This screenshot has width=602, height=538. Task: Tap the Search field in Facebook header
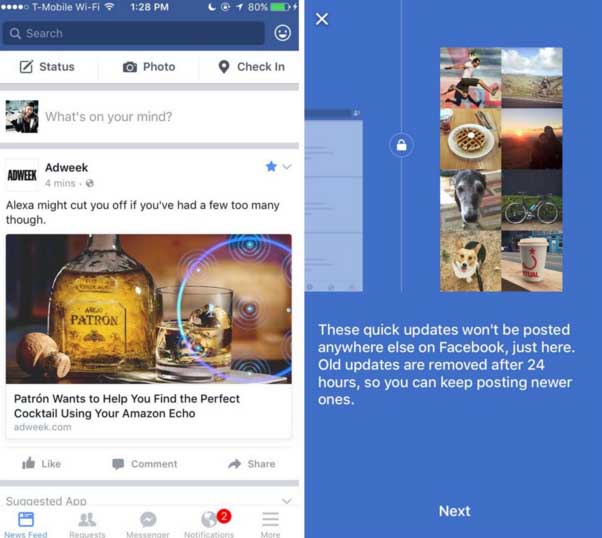pos(134,33)
